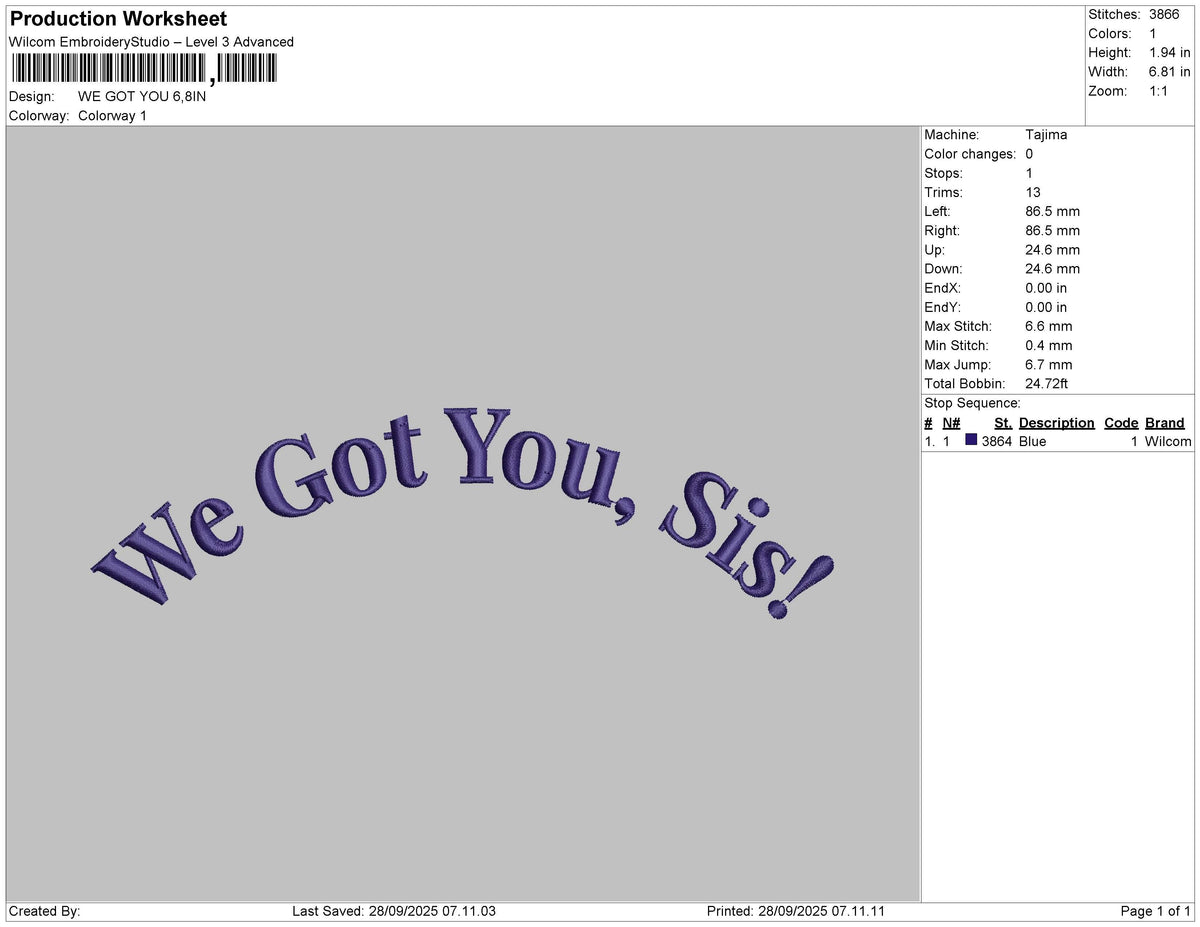The image size is (1200, 927).
Task: Click the Max Stitch value 6.6 mm
Action: (1048, 326)
